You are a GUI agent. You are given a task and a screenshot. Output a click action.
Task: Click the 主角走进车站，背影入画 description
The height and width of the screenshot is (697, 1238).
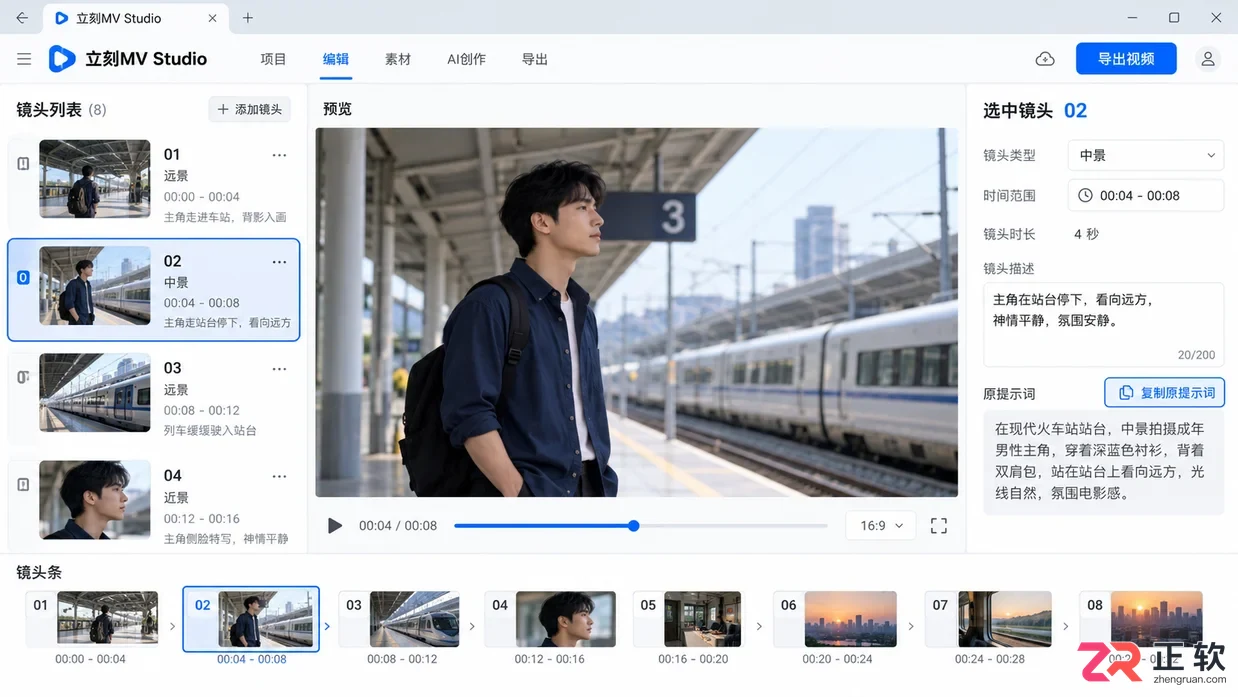tap(225, 216)
